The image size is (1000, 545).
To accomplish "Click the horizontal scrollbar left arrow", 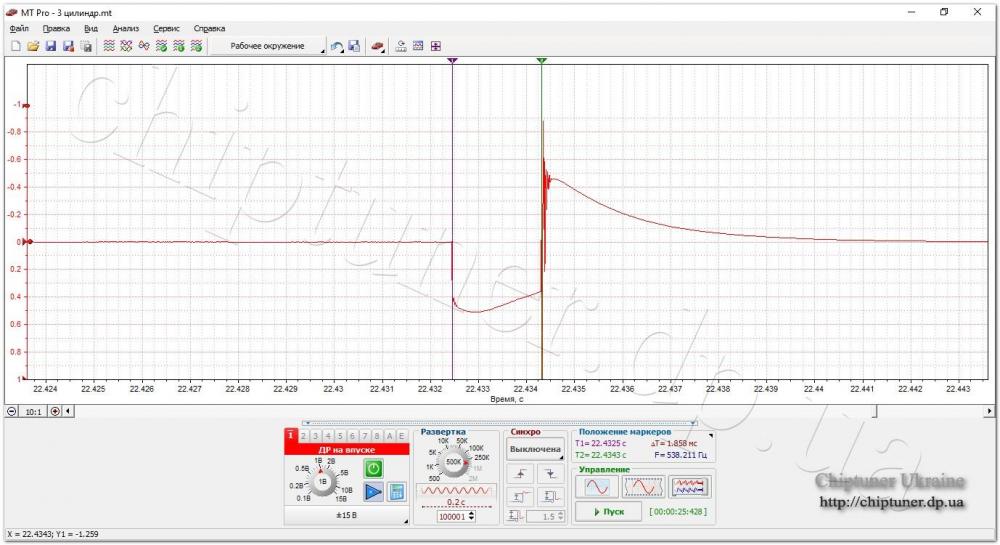I will click(x=68, y=412).
